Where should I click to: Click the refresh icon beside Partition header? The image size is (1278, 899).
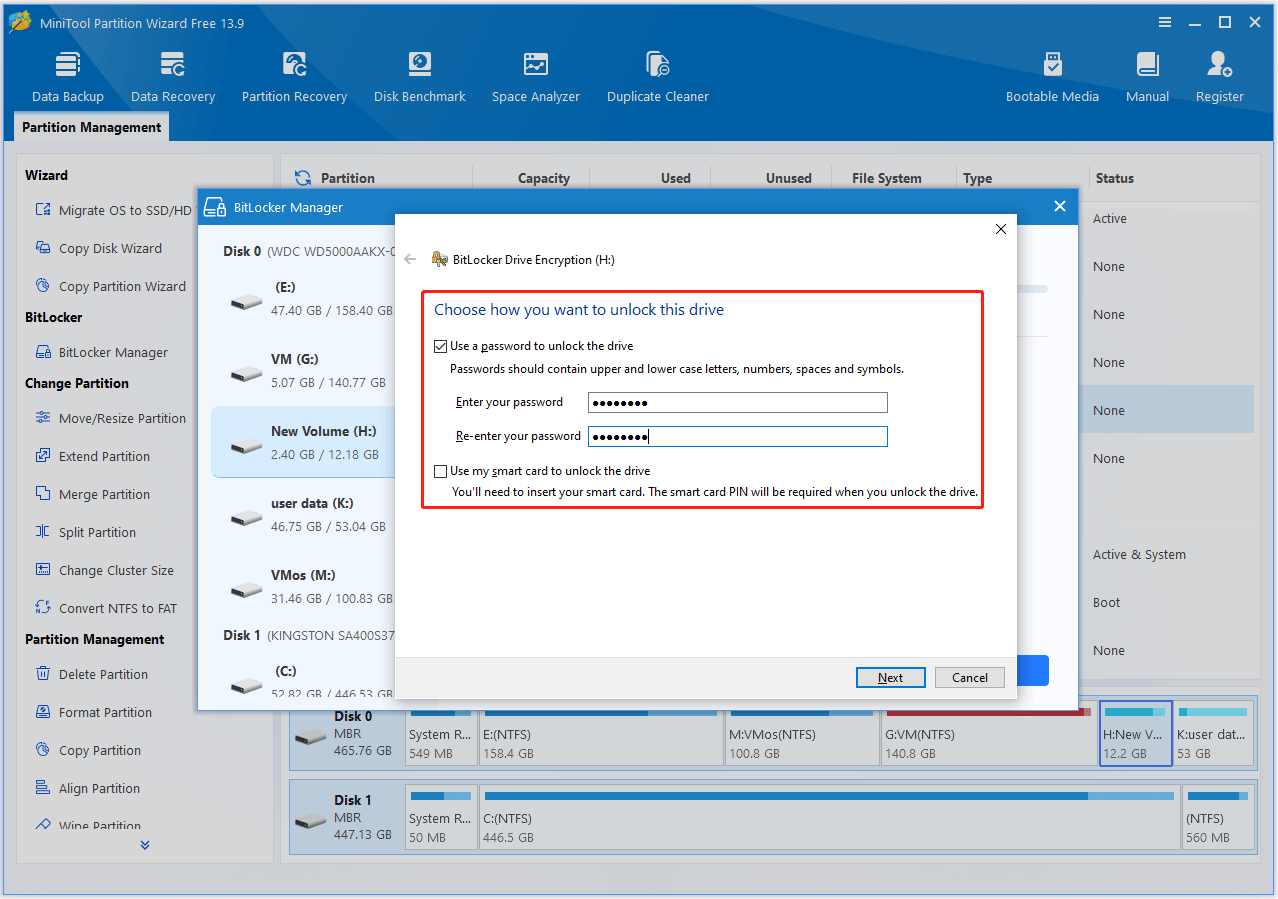coord(302,178)
